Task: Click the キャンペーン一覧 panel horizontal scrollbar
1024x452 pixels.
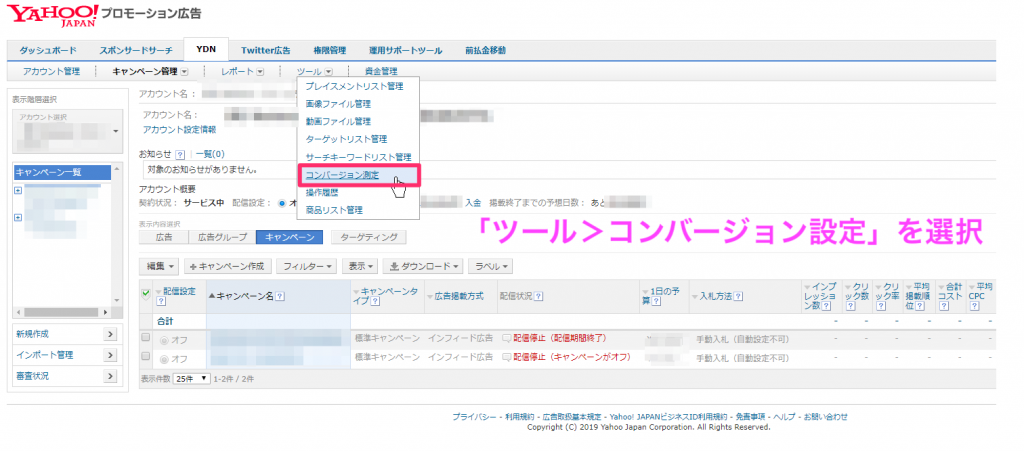Action: point(63,312)
